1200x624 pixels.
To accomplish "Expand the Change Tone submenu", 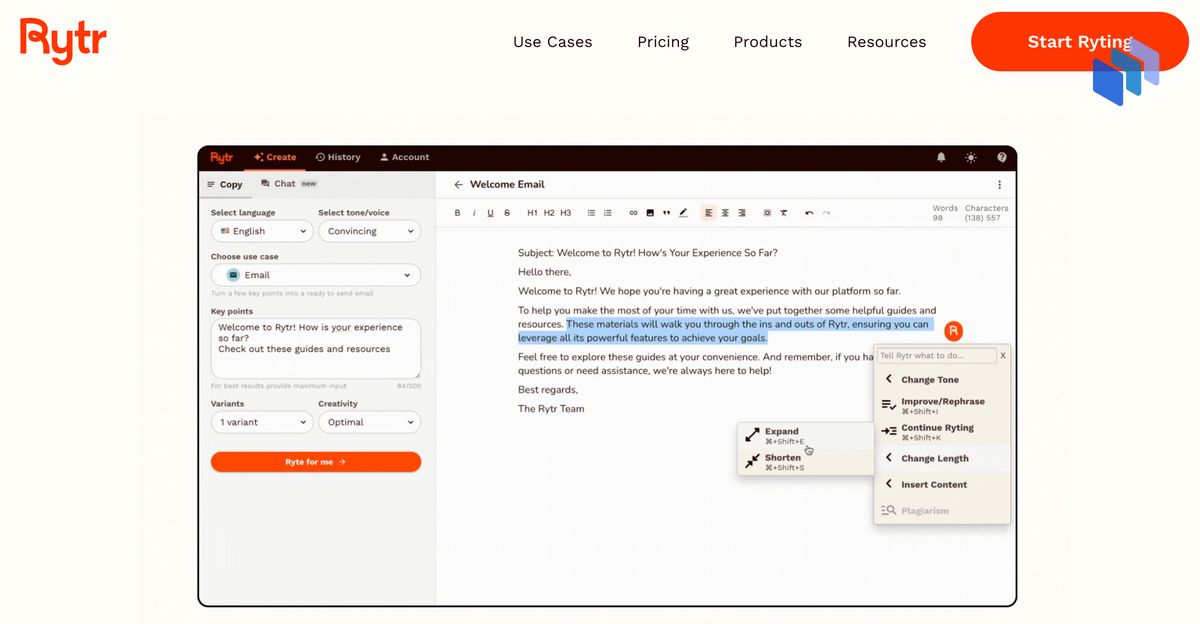I will coord(942,380).
